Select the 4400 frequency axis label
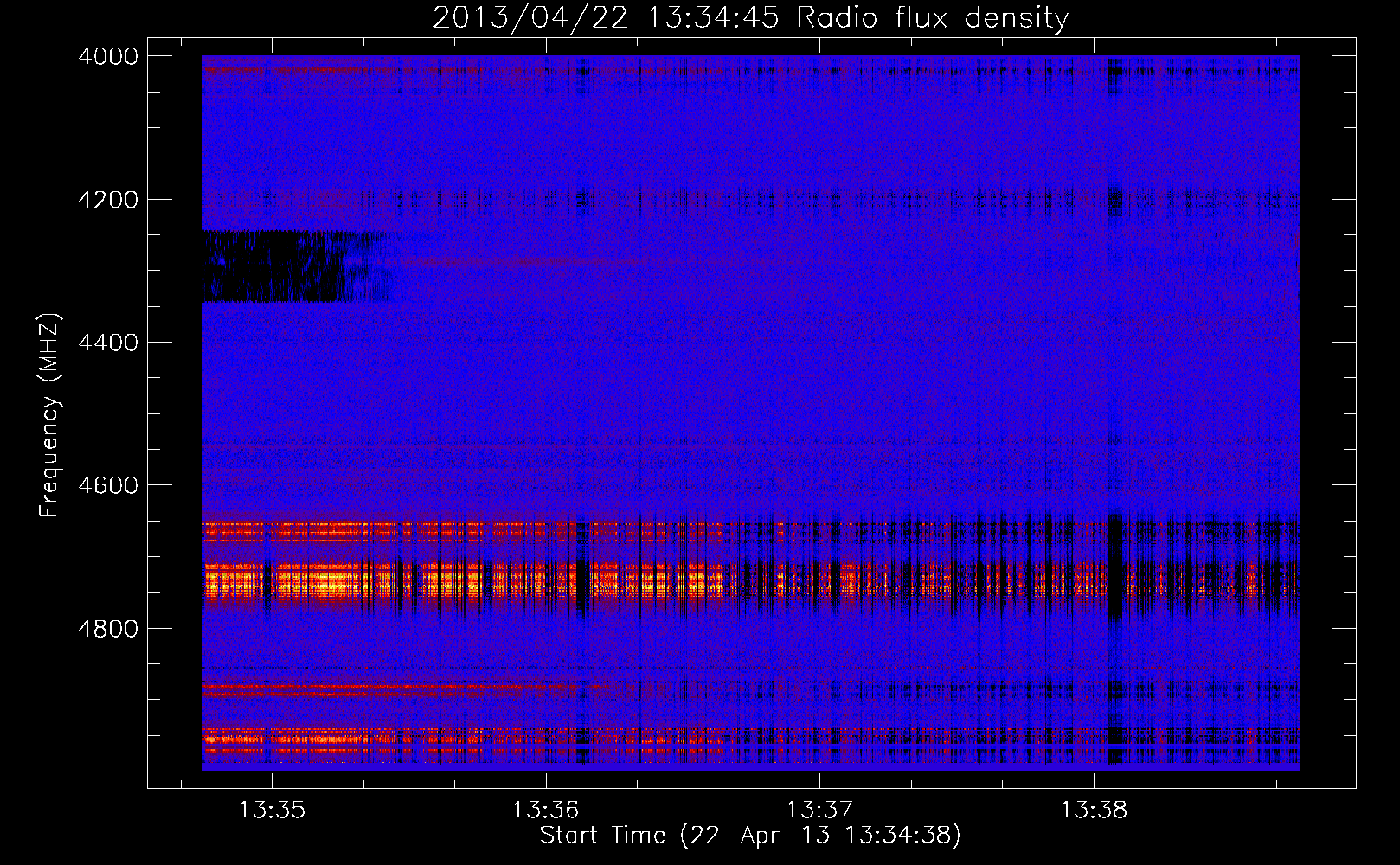Screen dimensions: 1400x865 (x=108, y=343)
